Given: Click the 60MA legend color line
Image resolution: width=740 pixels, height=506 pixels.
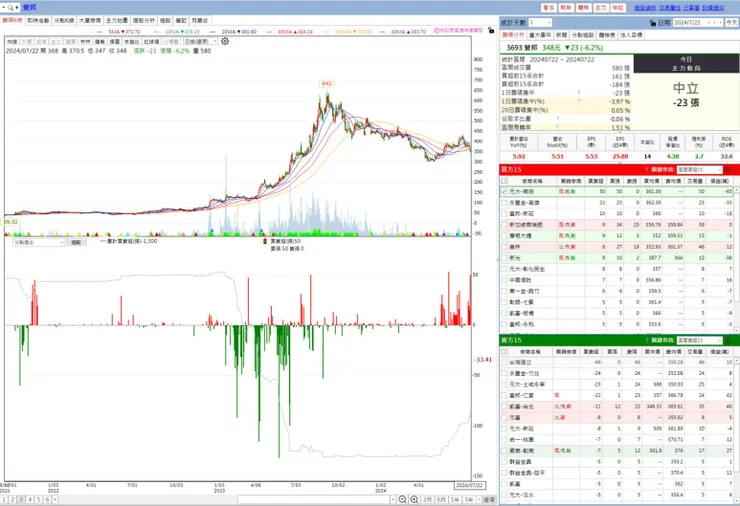Looking at the screenshot, I should click(x=269, y=32).
